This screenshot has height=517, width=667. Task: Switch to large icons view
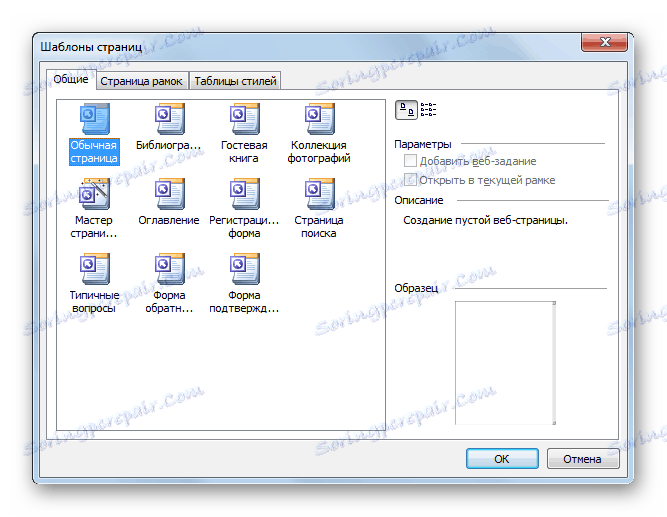coord(406,110)
